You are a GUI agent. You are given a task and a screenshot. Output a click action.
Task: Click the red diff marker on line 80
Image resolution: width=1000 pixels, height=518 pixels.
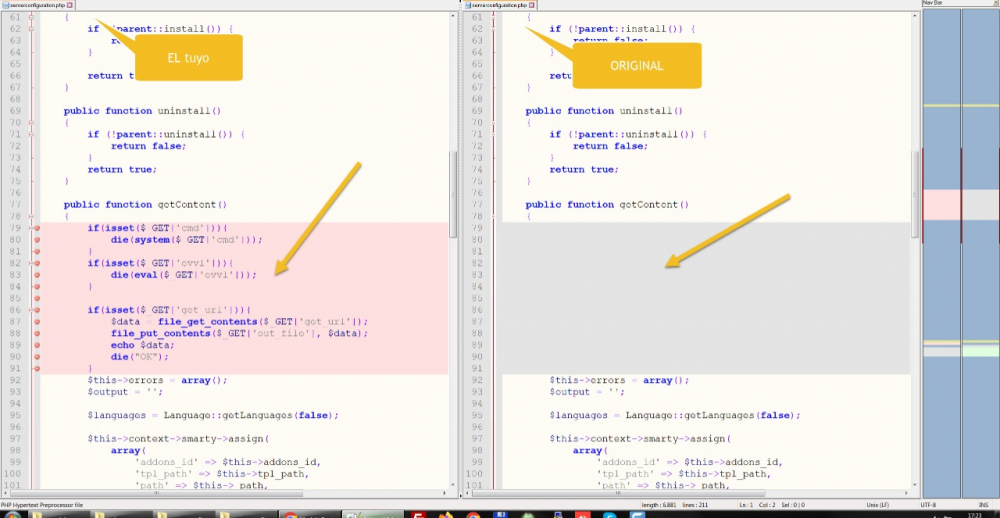[x=37, y=240]
